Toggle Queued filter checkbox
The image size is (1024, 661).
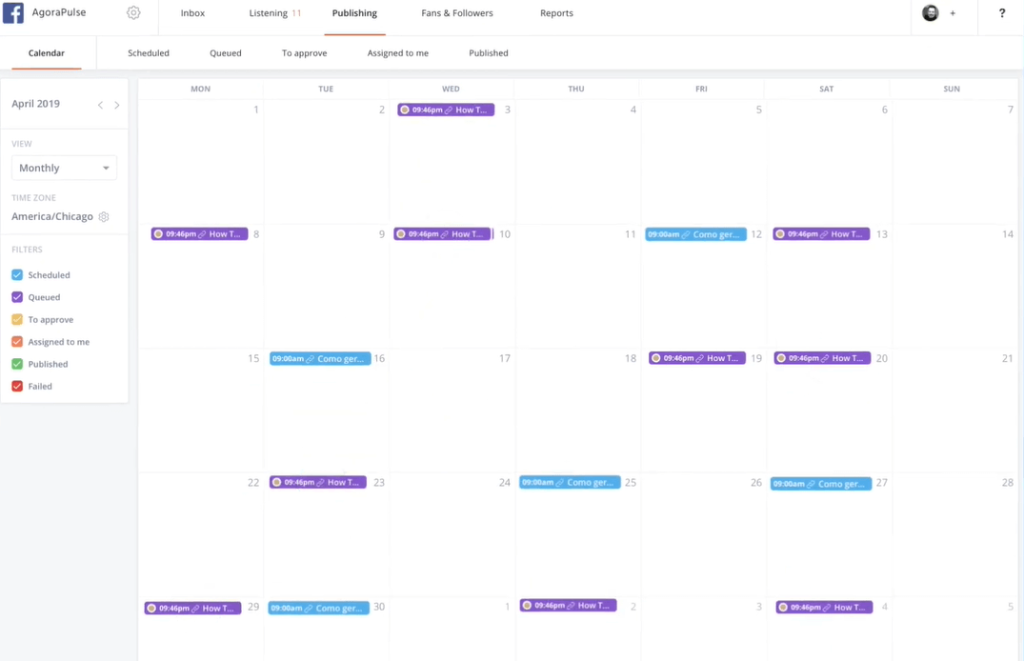[x=17, y=297]
